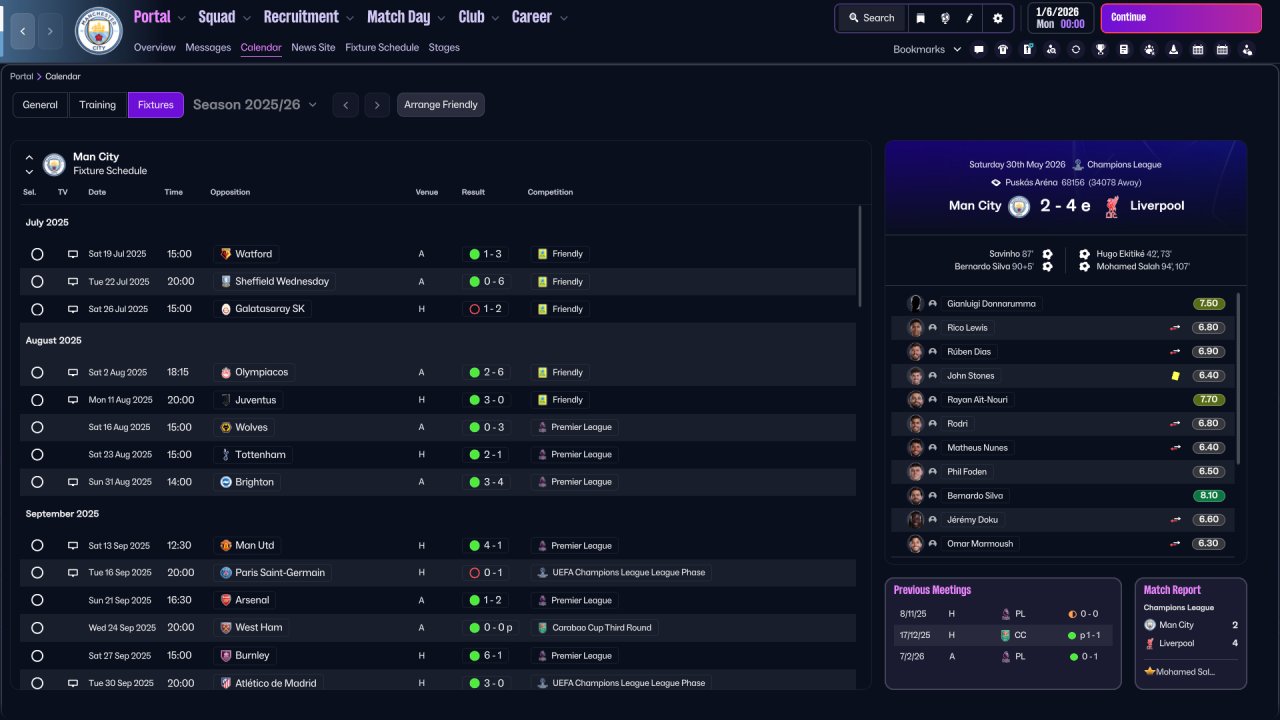The height and width of the screenshot is (720, 1280).
Task: Click the Manchester City club badge in header
Action: (99, 31)
